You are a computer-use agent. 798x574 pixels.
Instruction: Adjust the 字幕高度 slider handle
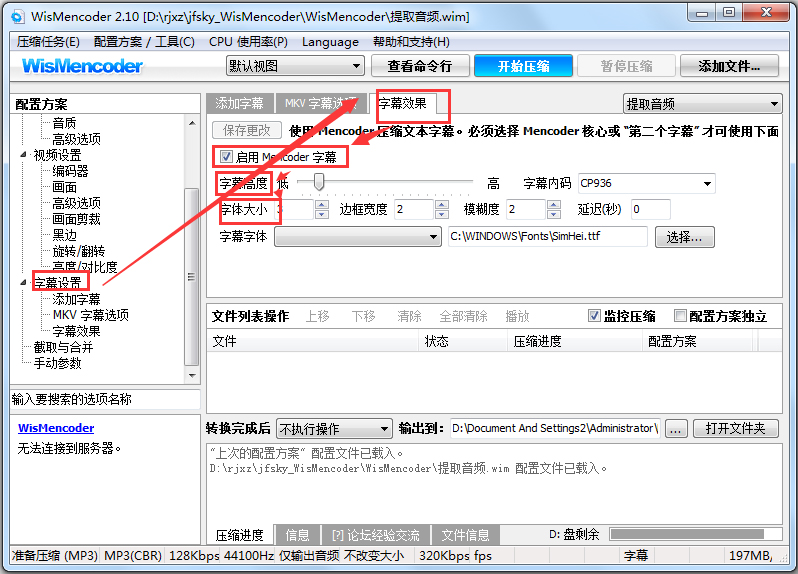319,182
